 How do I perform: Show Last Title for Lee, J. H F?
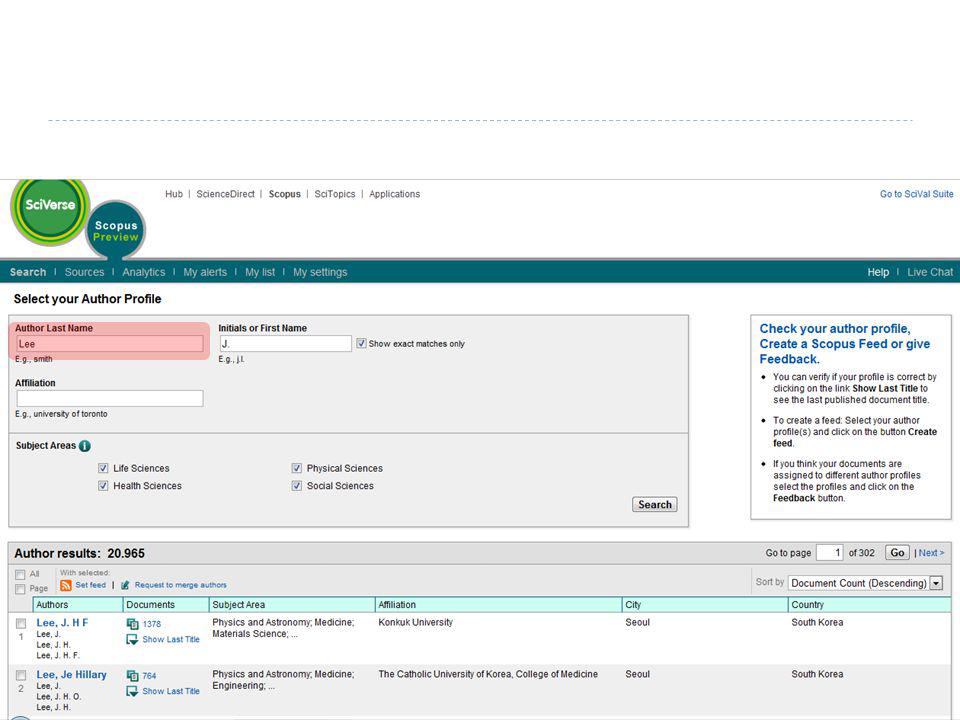171,639
